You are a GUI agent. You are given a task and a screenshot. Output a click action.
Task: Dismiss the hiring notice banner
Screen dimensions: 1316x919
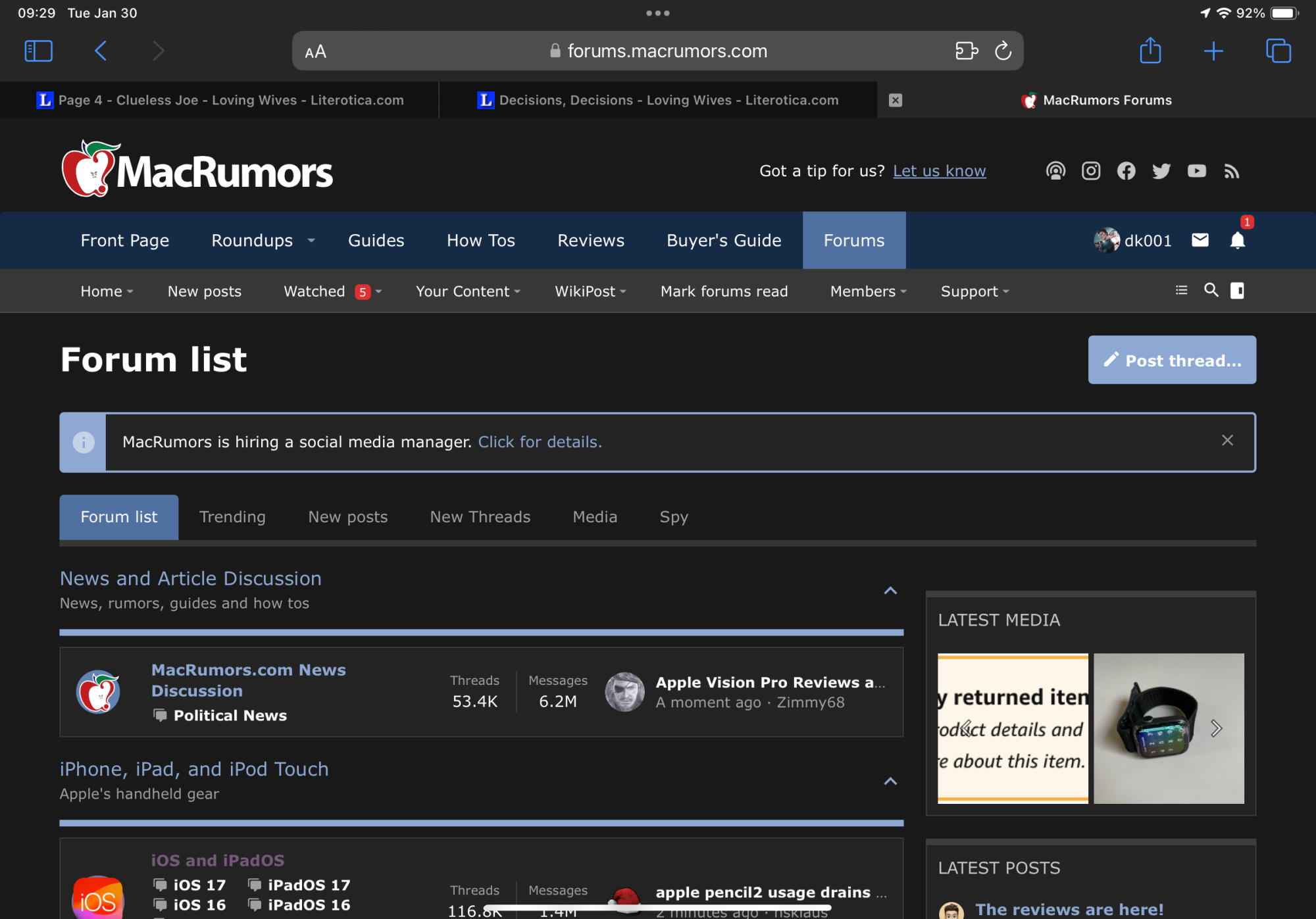1227,441
